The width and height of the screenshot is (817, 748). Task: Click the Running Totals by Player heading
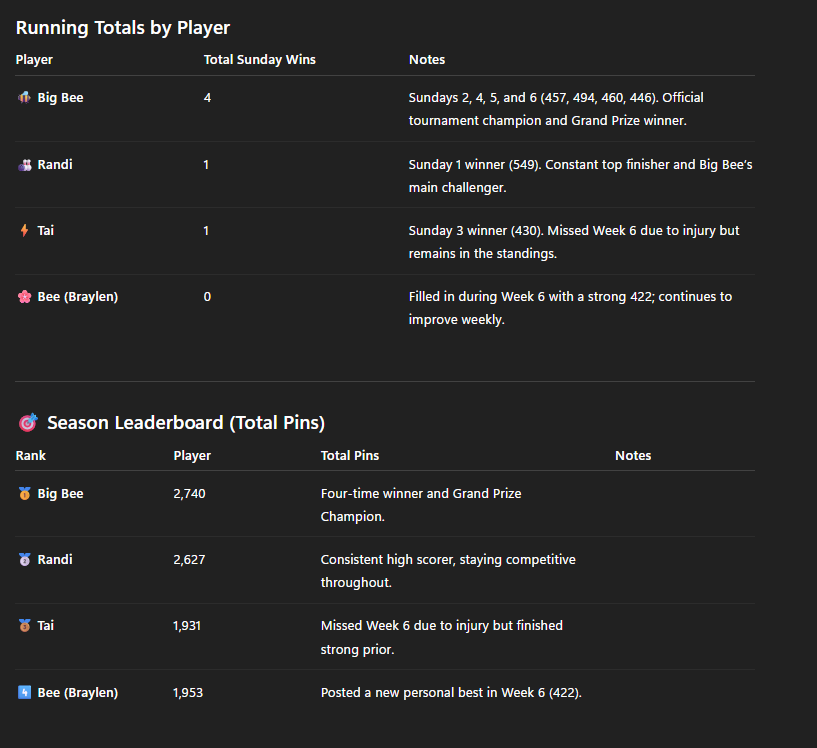coord(123,28)
